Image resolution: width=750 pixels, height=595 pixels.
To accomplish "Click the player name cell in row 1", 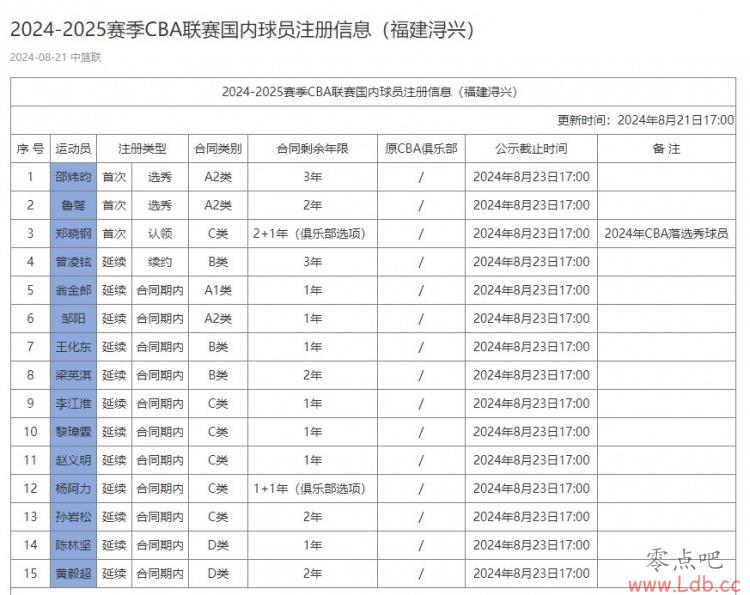I will (73, 177).
